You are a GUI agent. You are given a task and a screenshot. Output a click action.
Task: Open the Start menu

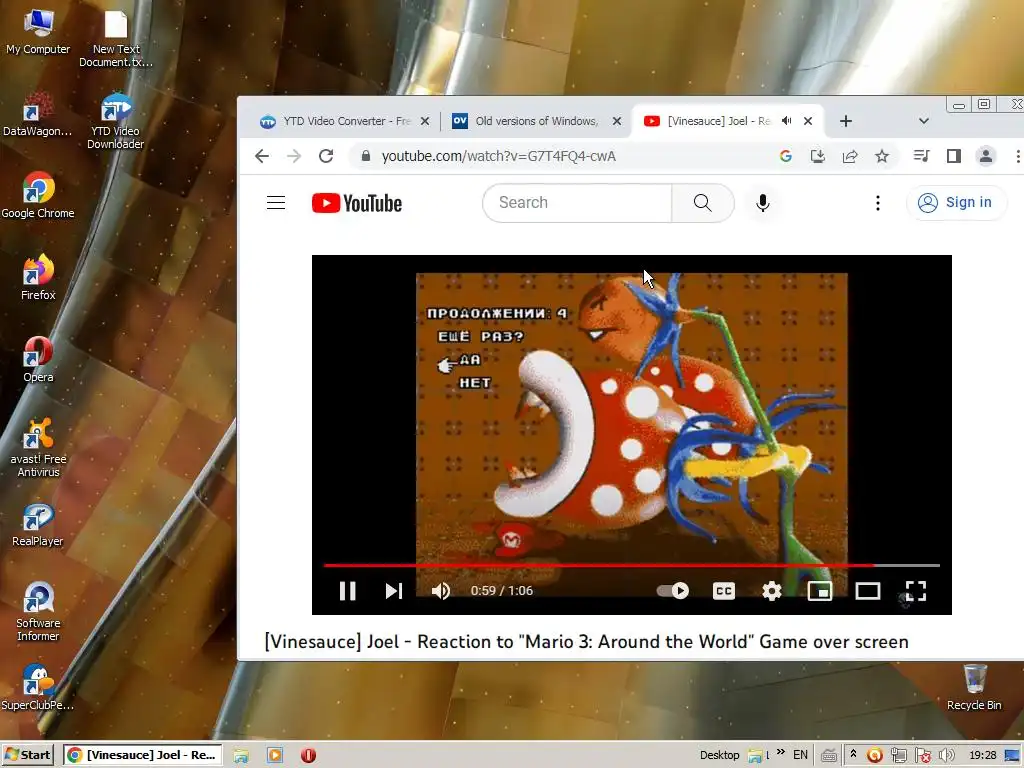click(x=28, y=755)
